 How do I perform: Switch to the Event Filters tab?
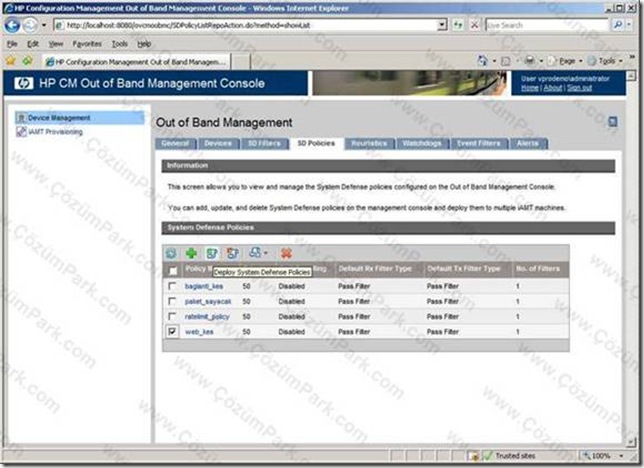[x=479, y=143]
